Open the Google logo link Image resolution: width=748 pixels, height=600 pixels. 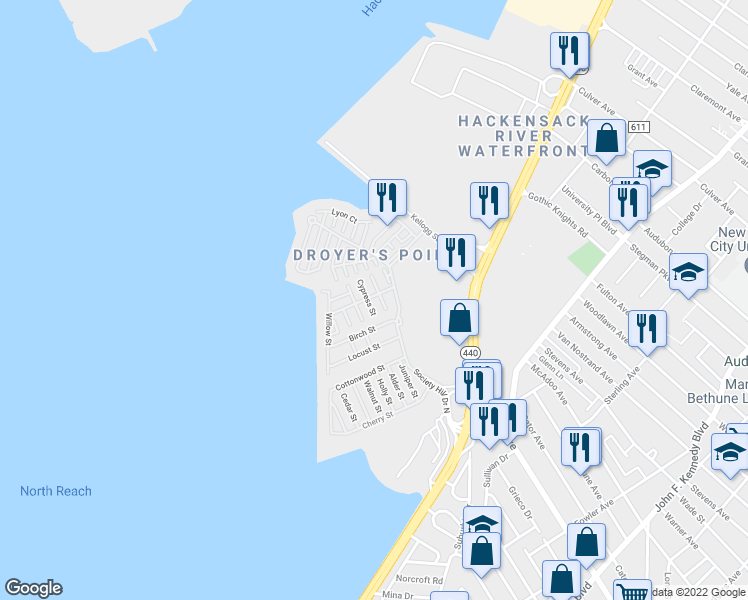(x=33, y=588)
